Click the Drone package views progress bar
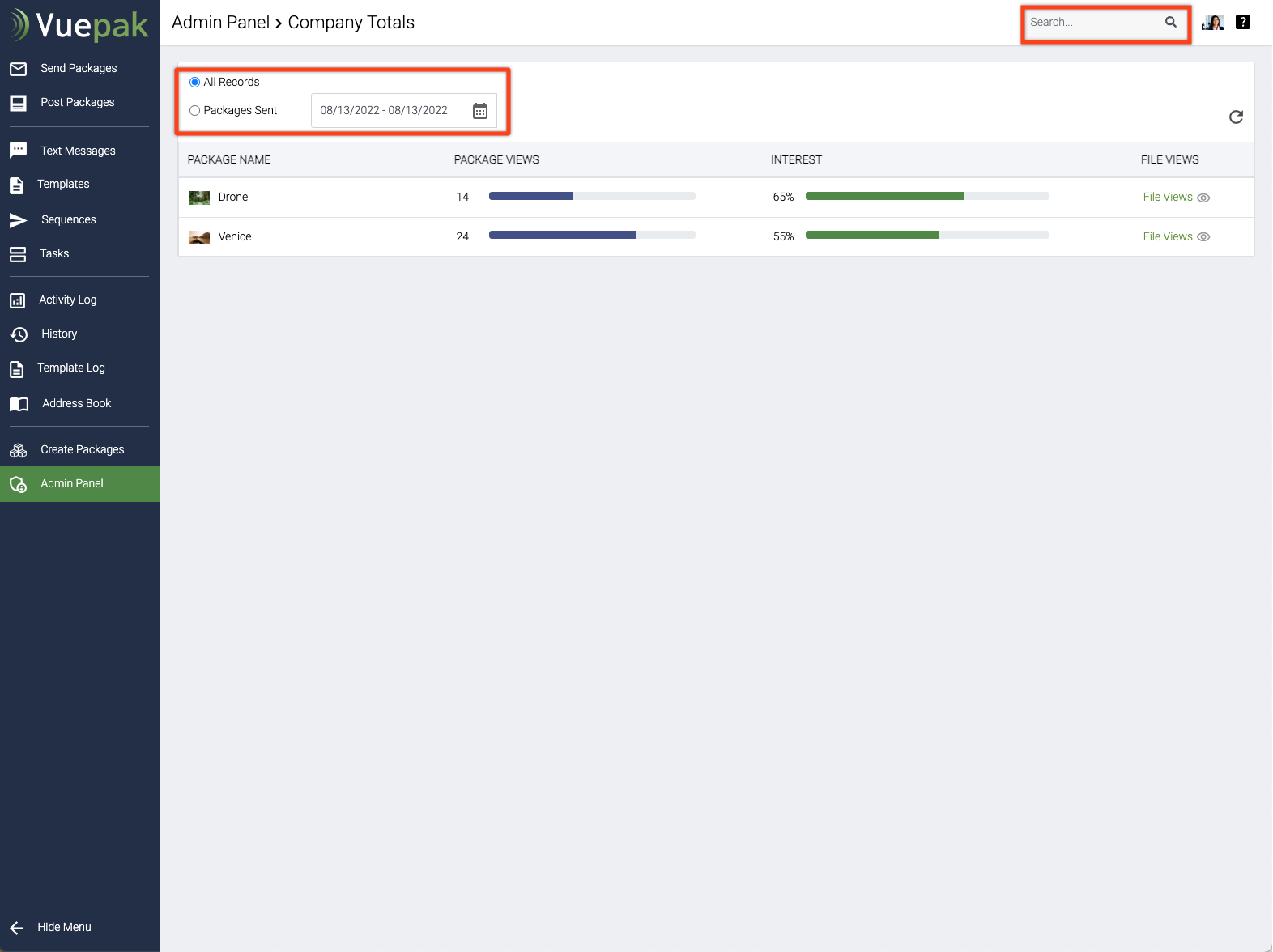1273x952 pixels. pyautogui.click(x=592, y=197)
